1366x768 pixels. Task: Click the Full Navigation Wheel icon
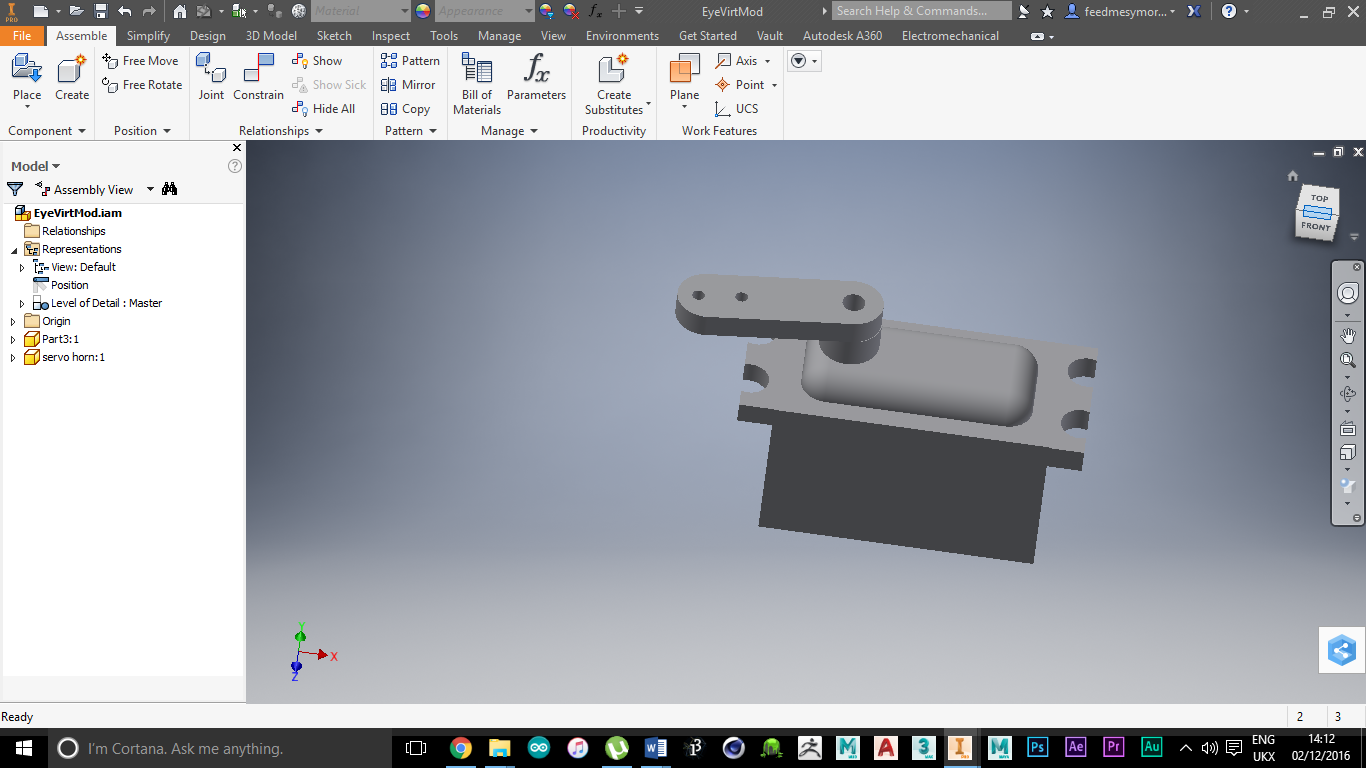(1348, 293)
